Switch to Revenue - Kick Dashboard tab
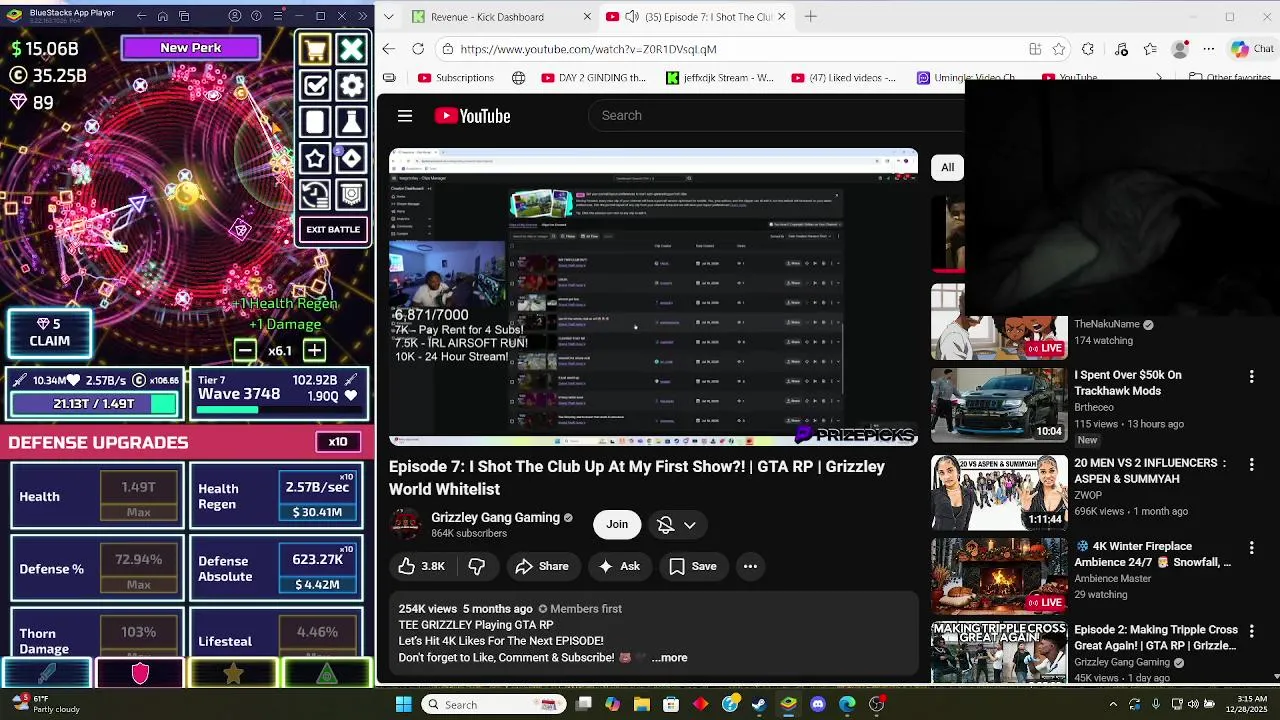 (497, 17)
